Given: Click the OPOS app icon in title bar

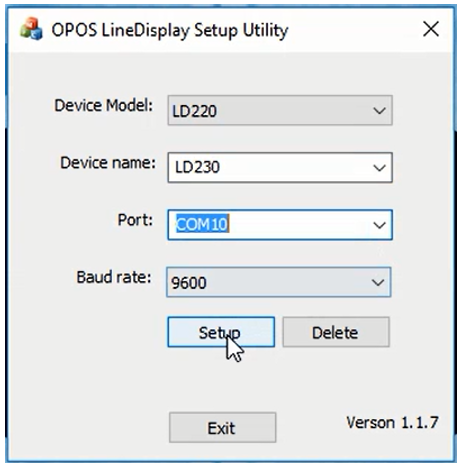Looking at the screenshot, I should click(x=31, y=29).
